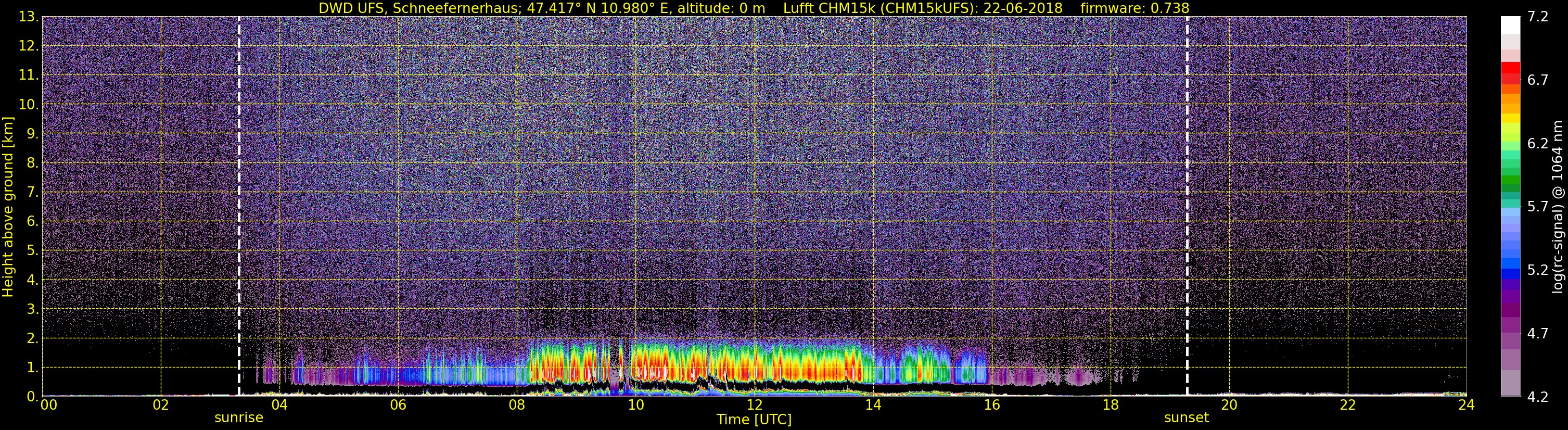Click the white dashed sunset line
The image size is (1568, 430).
coord(1187,207)
